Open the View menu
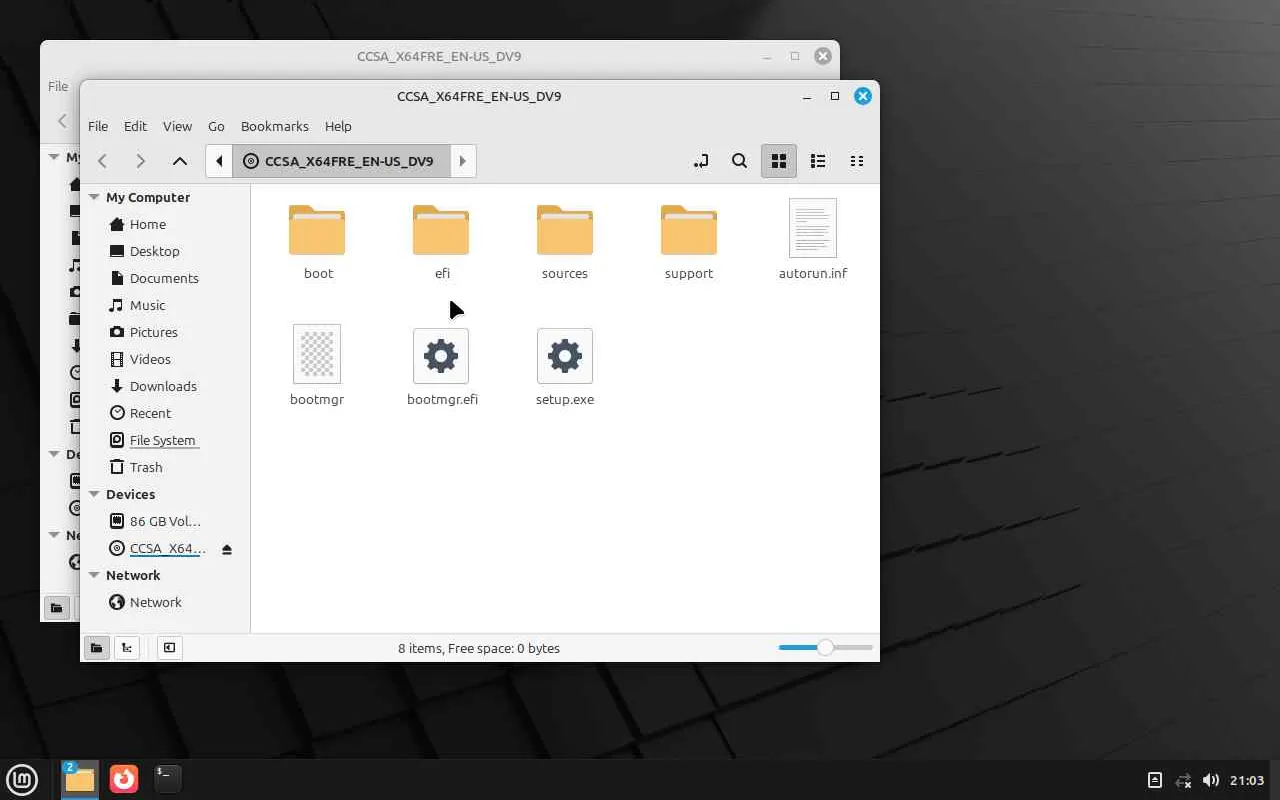Screen dimensions: 1280x800 point(177,126)
